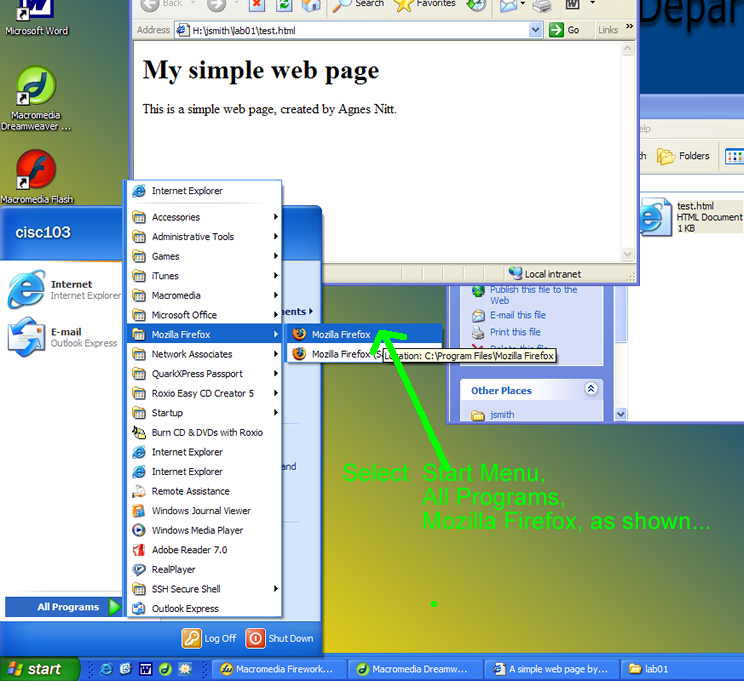
Task: Click the Stop icon in Internet Explorer toolbar
Action: coord(257,4)
